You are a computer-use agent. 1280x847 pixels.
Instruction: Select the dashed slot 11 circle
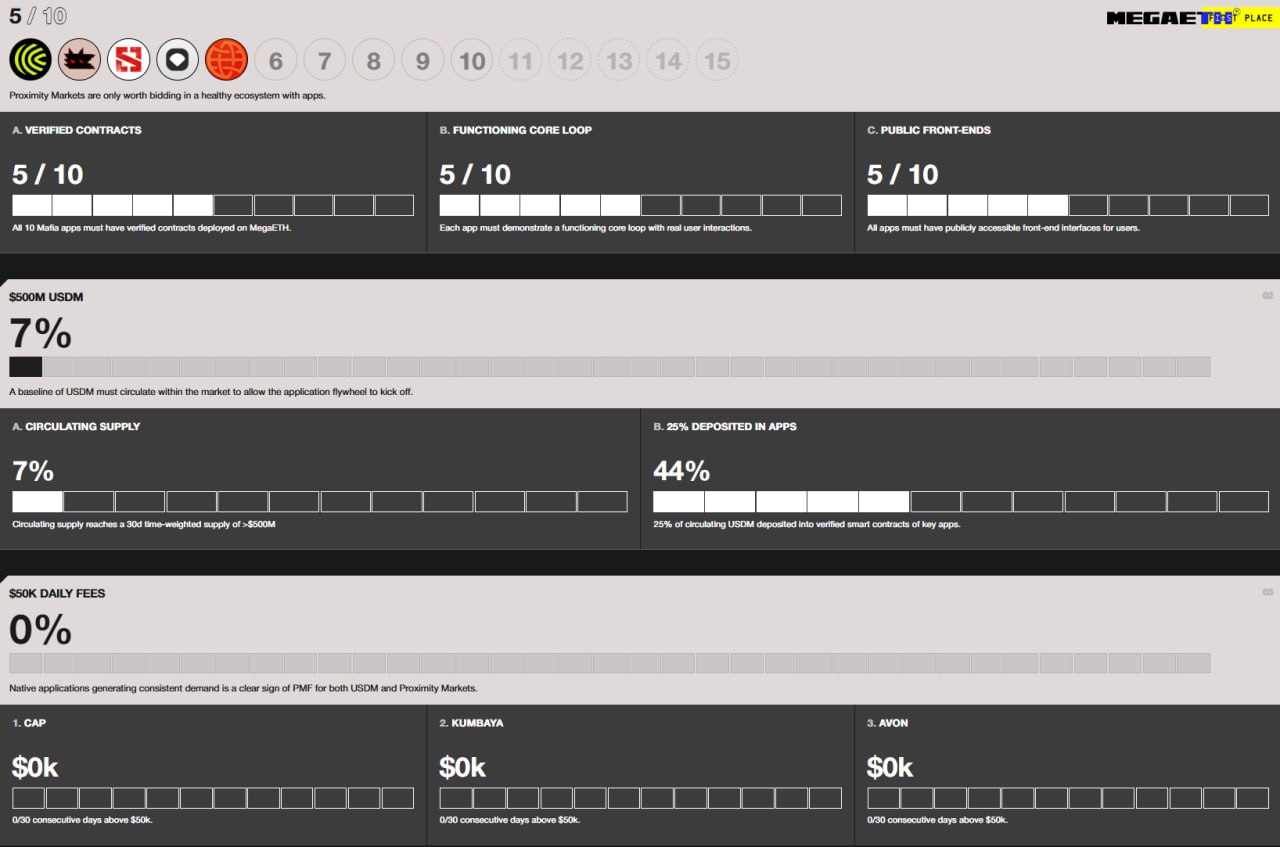coord(520,61)
